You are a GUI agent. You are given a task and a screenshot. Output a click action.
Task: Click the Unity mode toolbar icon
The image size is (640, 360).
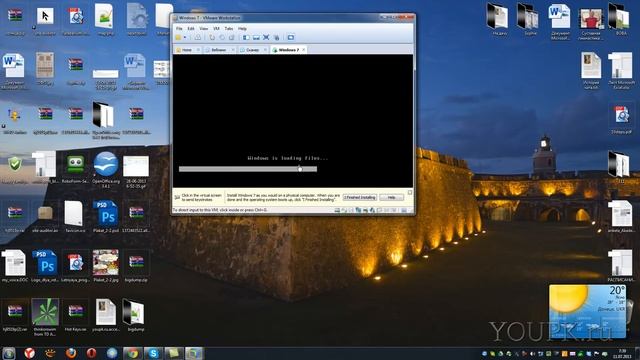(276, 38)
